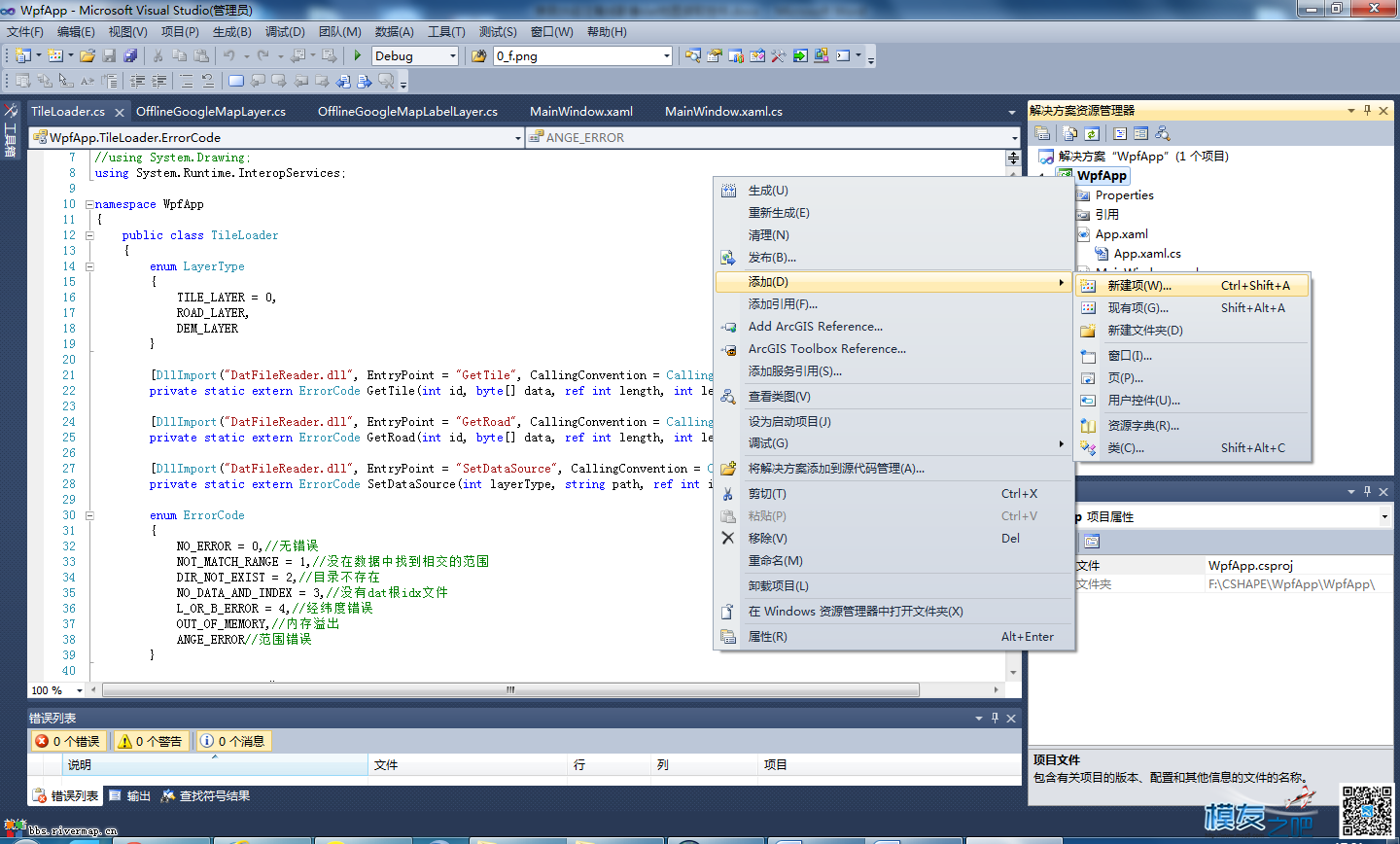Collapse the namespace WpfApp code region
The height and width of the screenshot is (844, 1400).
[x=89, y=204]
